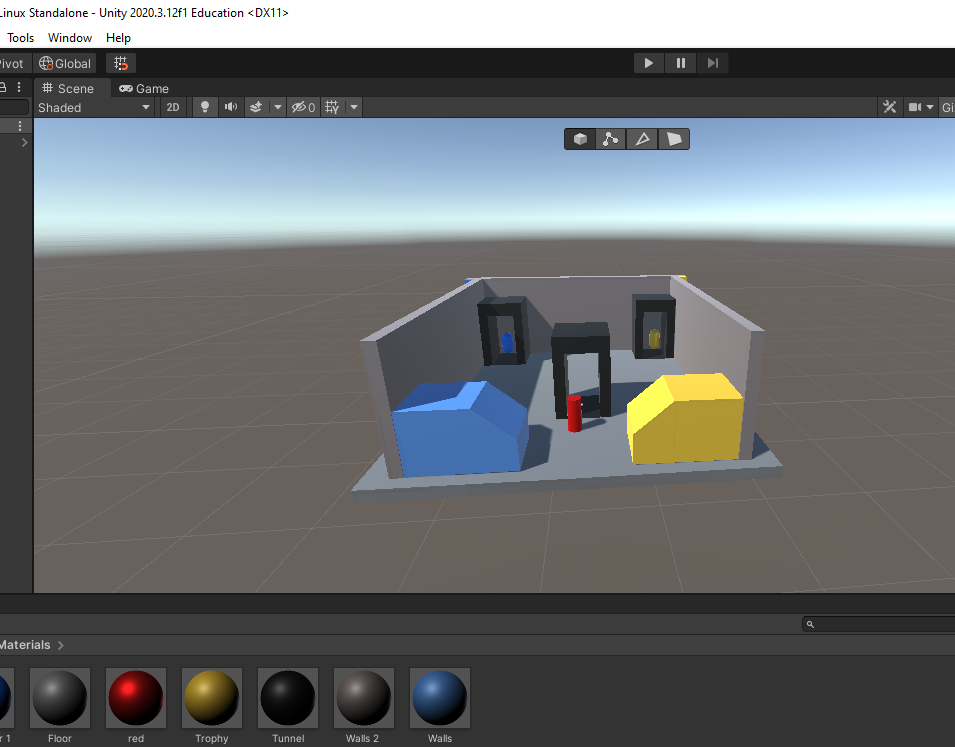Open the Shaded draw mode dropdown

point(94,107)
